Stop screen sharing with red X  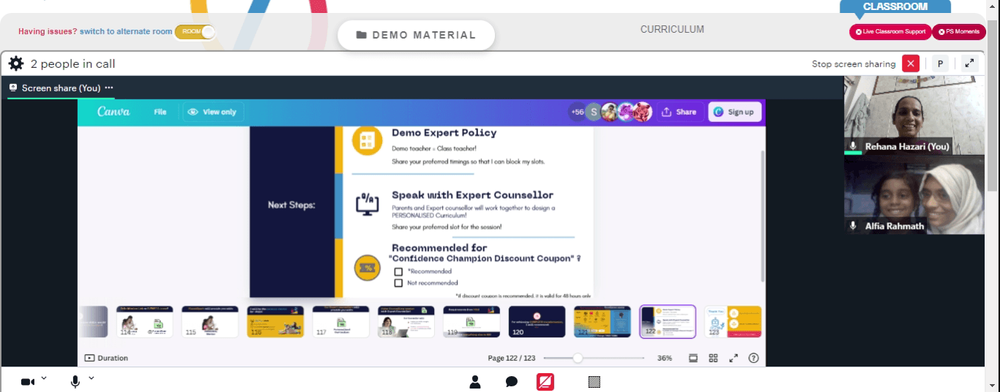pyautogui.click(x=911, y=64)
